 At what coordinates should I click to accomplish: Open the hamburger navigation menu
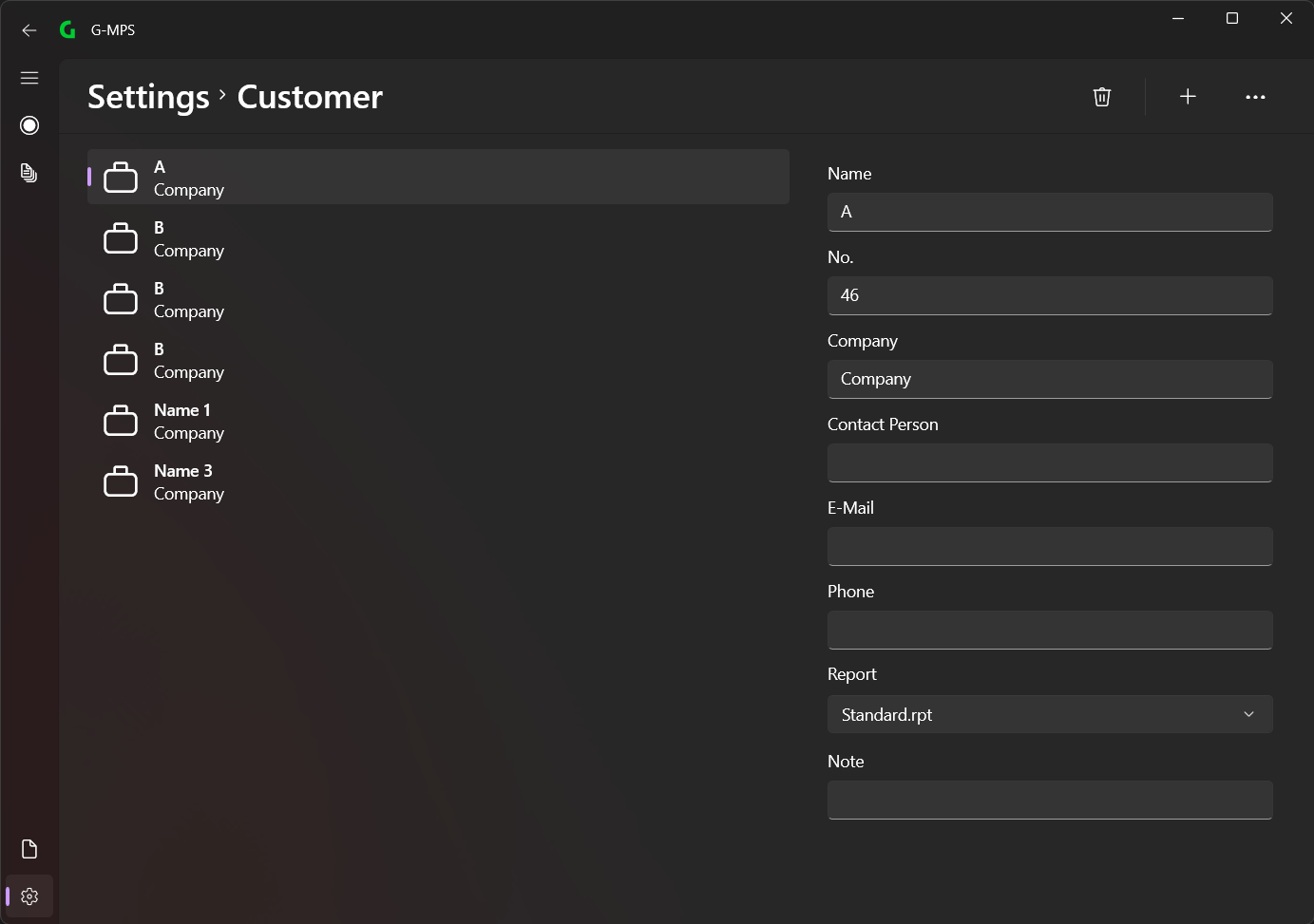(29, 78)
